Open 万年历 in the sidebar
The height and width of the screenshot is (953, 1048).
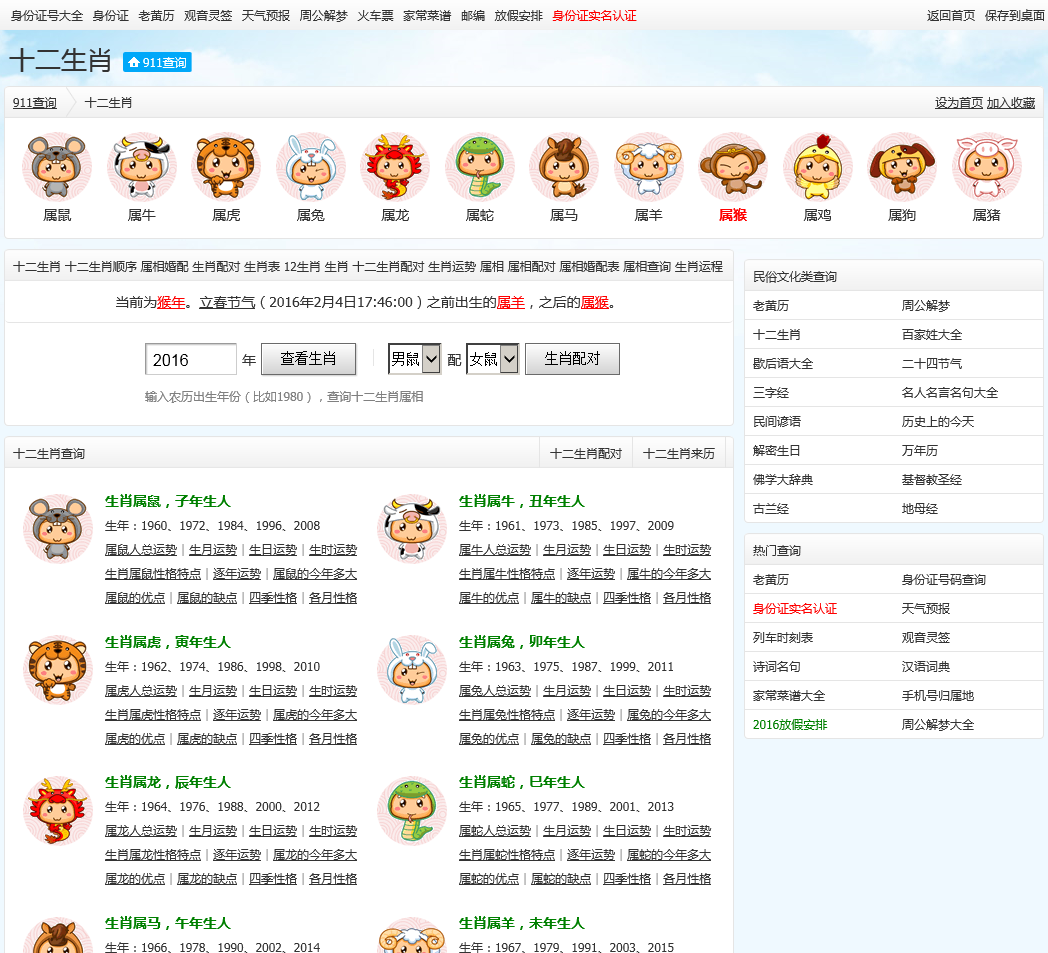[x=919, y=450]
